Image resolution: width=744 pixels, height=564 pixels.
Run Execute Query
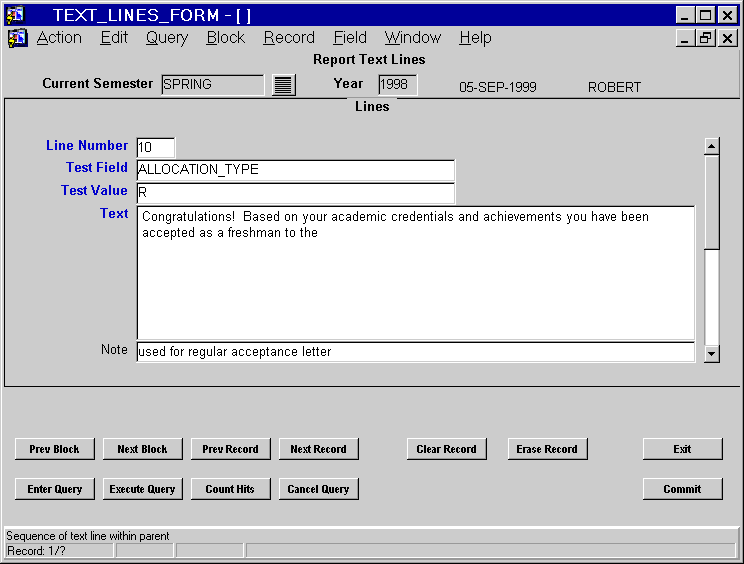pyautogui.click(x=142, y=489)
